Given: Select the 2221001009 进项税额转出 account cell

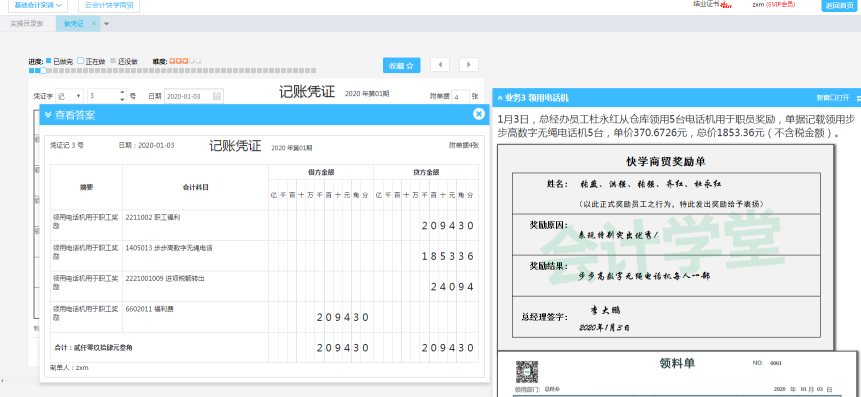Looking at the screenshot, I should click(x=195, y=286).
